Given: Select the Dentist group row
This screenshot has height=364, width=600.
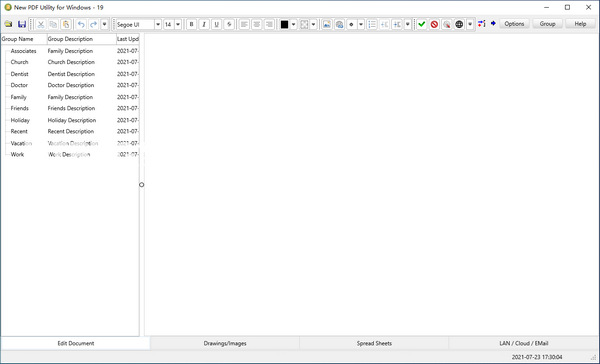Looking at the screenshot, I should pyautogui.click(x=70, y=74).
